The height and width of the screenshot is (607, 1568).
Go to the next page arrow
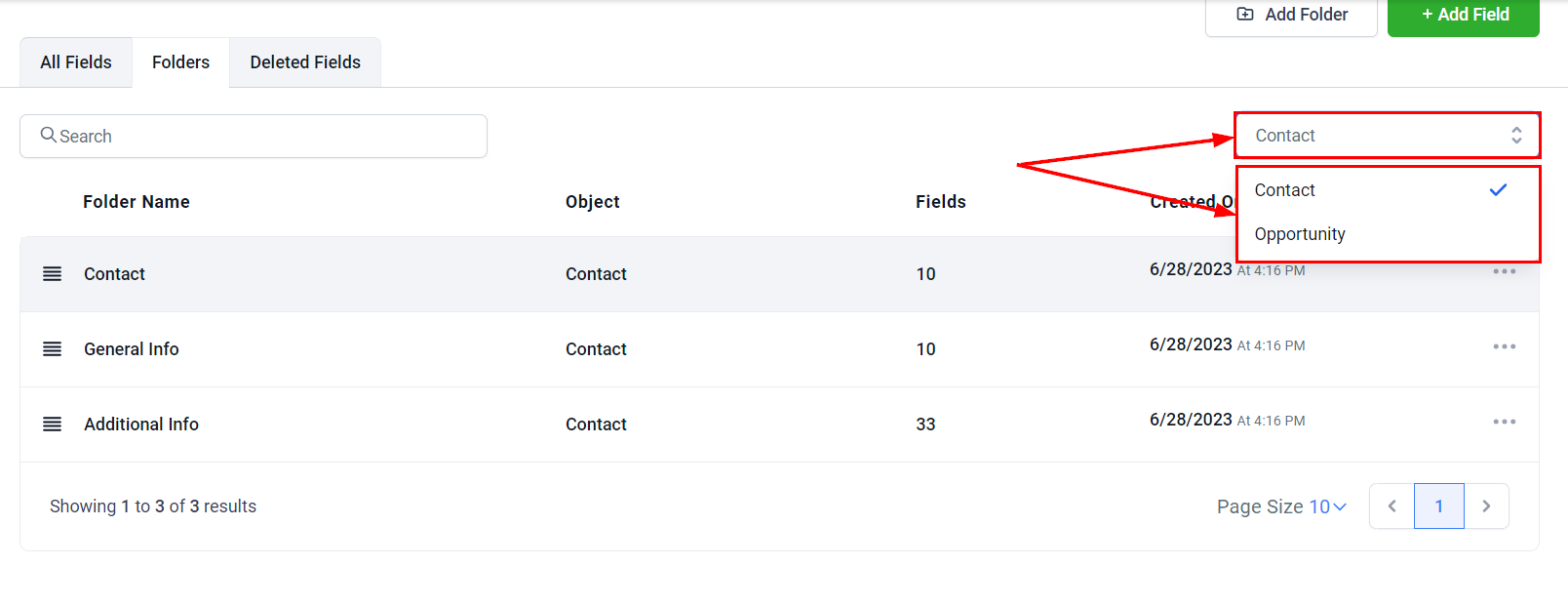pos(1486,506)
